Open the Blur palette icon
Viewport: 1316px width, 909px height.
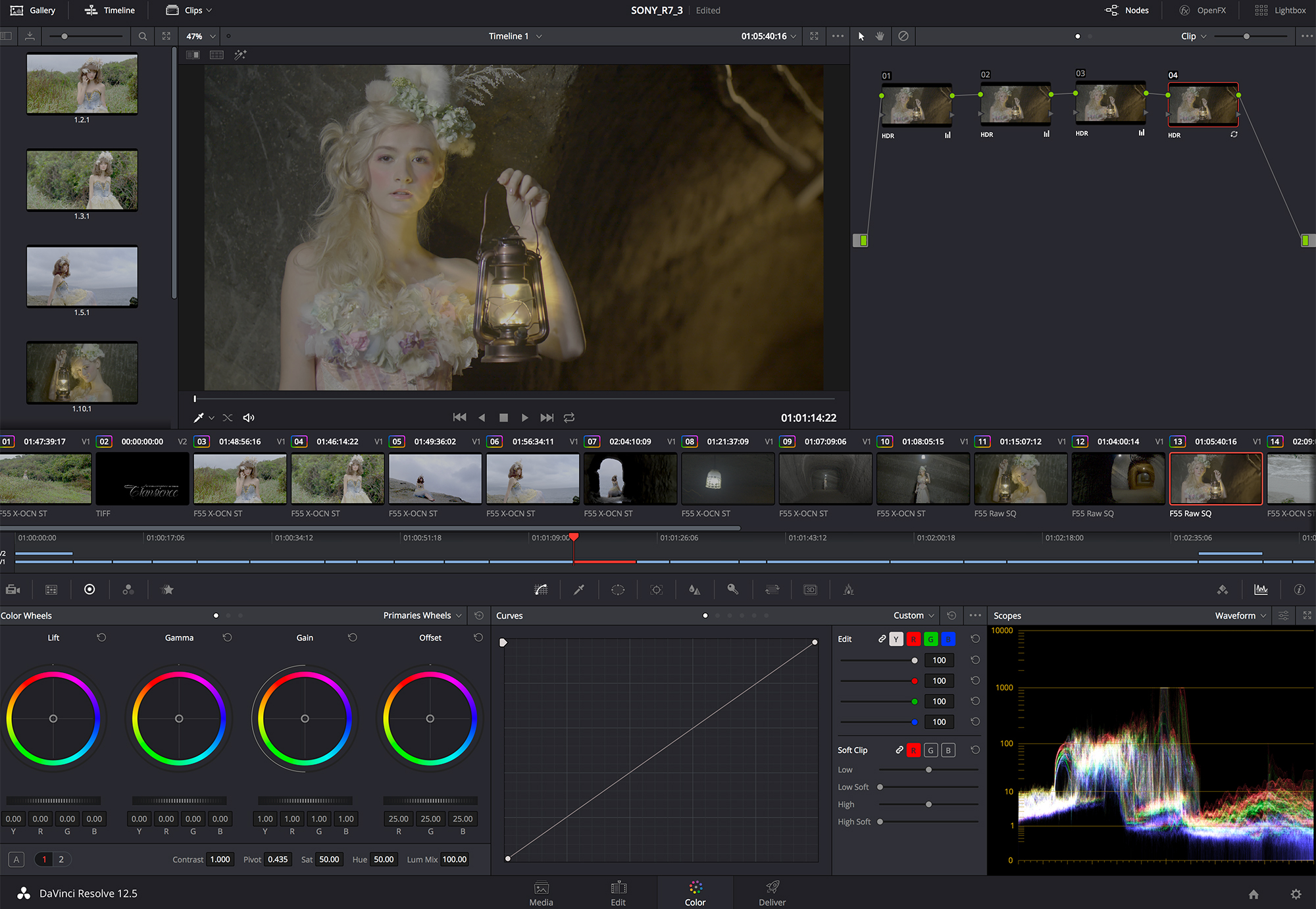694,590
